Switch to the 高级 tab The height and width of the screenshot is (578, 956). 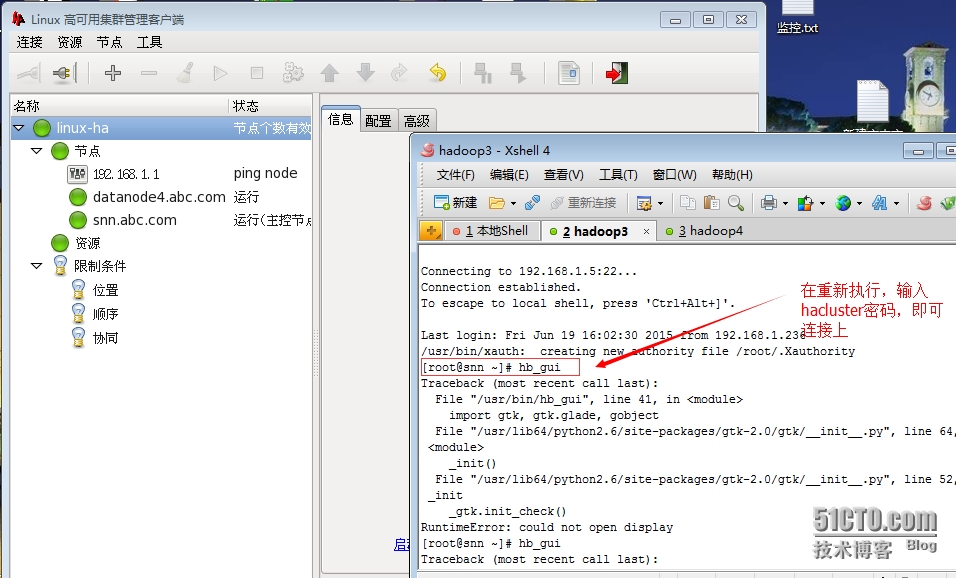(x=417, y=121)
